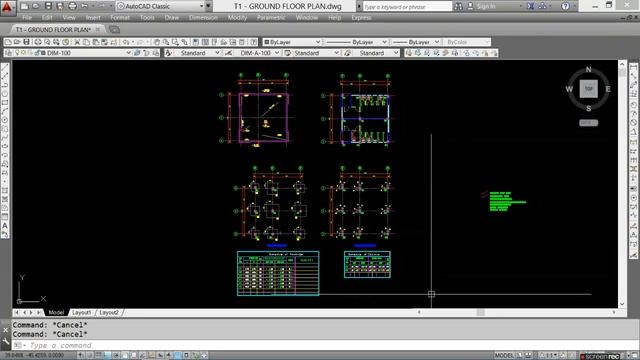The height and width of the screenshot is (360, 640).
Task: Select the Line tool in Draw toolbar
Action: coord(5,67)
